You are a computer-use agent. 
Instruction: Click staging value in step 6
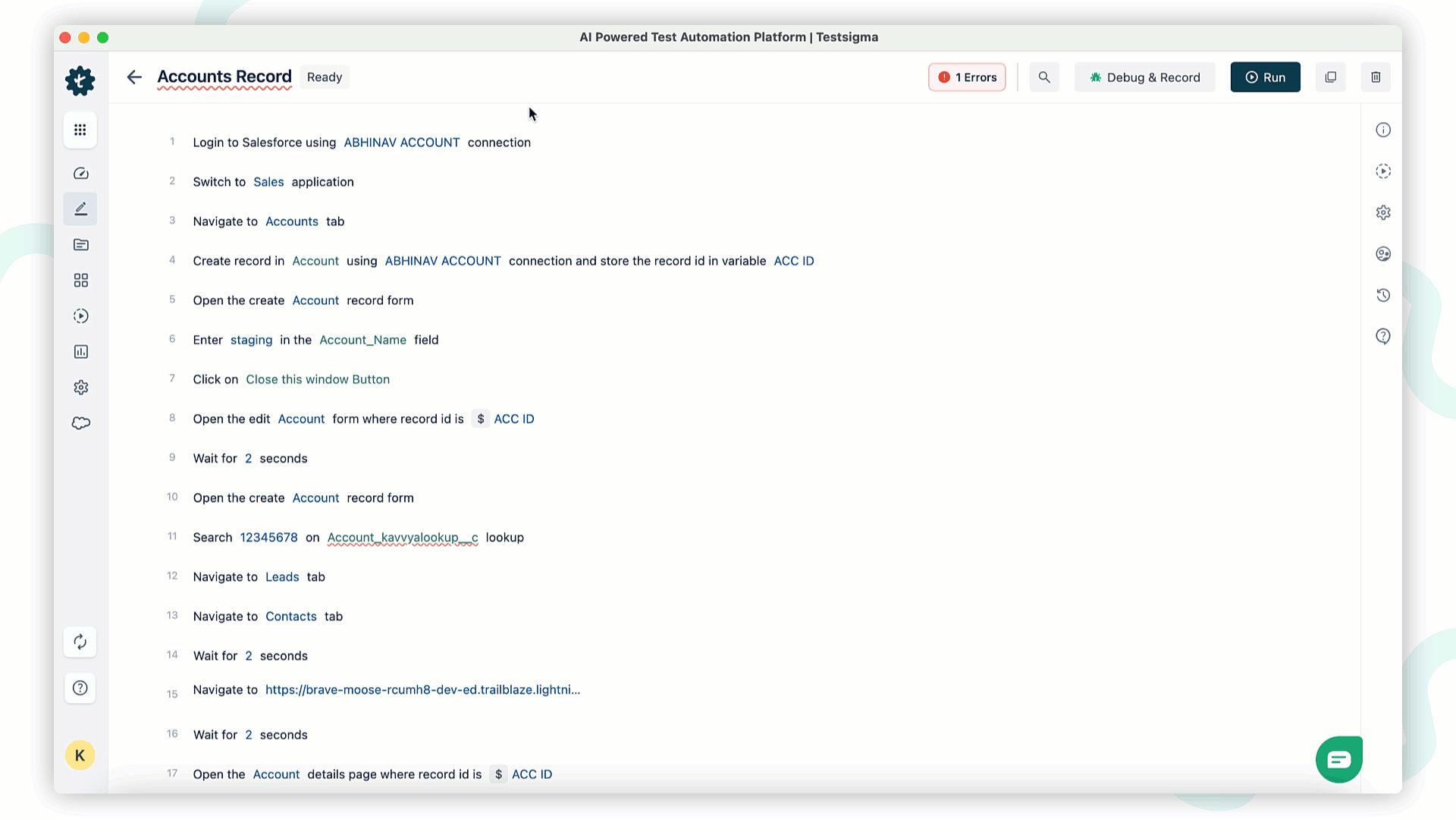251,340
